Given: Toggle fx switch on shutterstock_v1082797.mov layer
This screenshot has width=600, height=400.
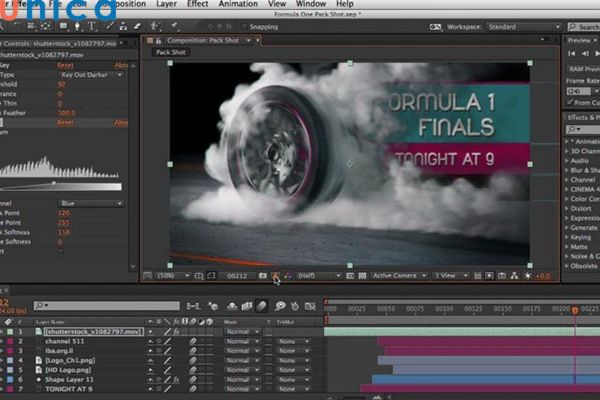Looking at the screenshot, I should (x=176, y=331).
